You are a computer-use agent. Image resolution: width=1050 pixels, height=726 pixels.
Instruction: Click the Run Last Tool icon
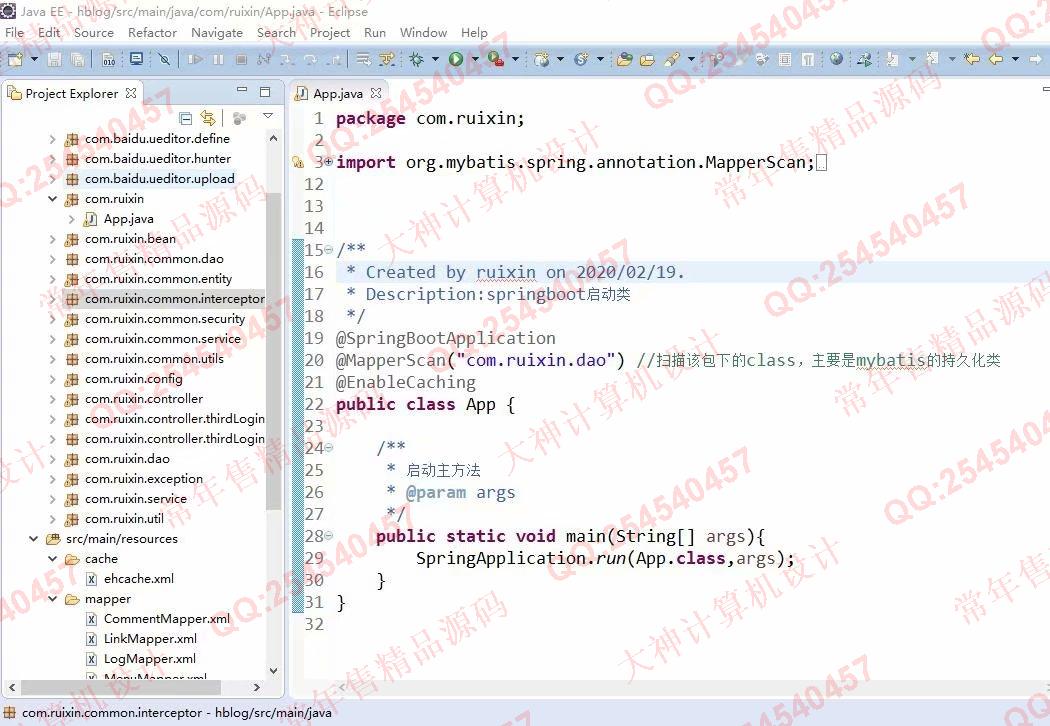point(496,60)
